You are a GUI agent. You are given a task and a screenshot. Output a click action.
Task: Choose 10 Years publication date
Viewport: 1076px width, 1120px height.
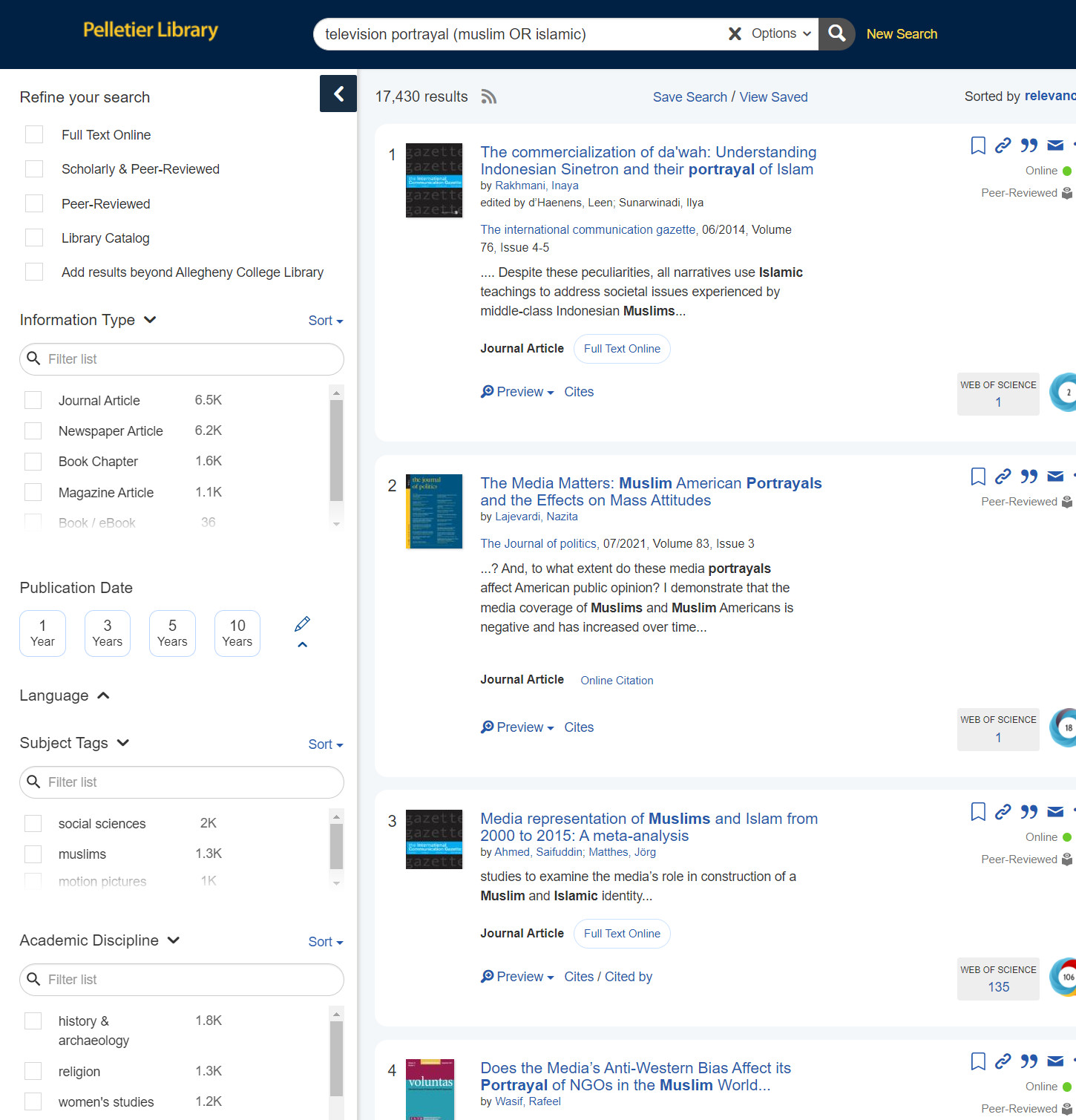(237, 633)
